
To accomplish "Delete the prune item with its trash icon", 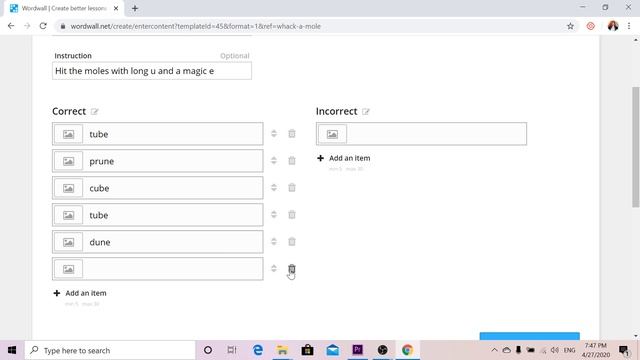I will point(291,161).
